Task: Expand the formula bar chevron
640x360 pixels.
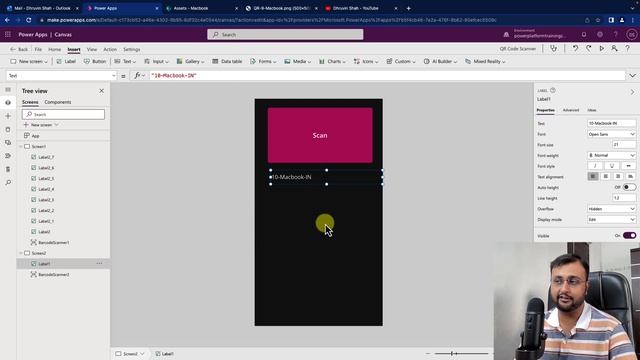Action: (x=632, y=76)
